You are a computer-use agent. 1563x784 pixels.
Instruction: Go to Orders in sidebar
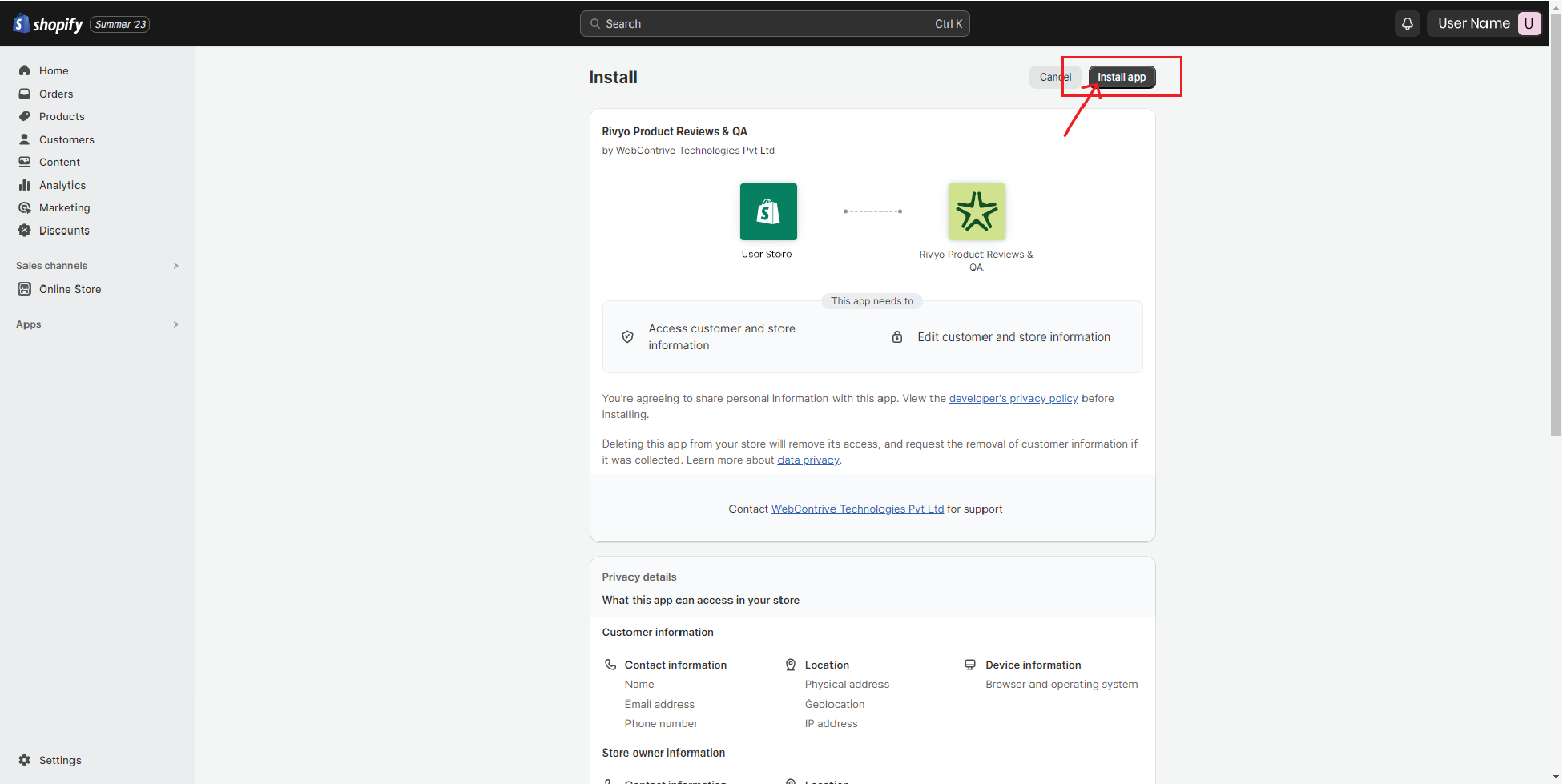coord(56,94)
